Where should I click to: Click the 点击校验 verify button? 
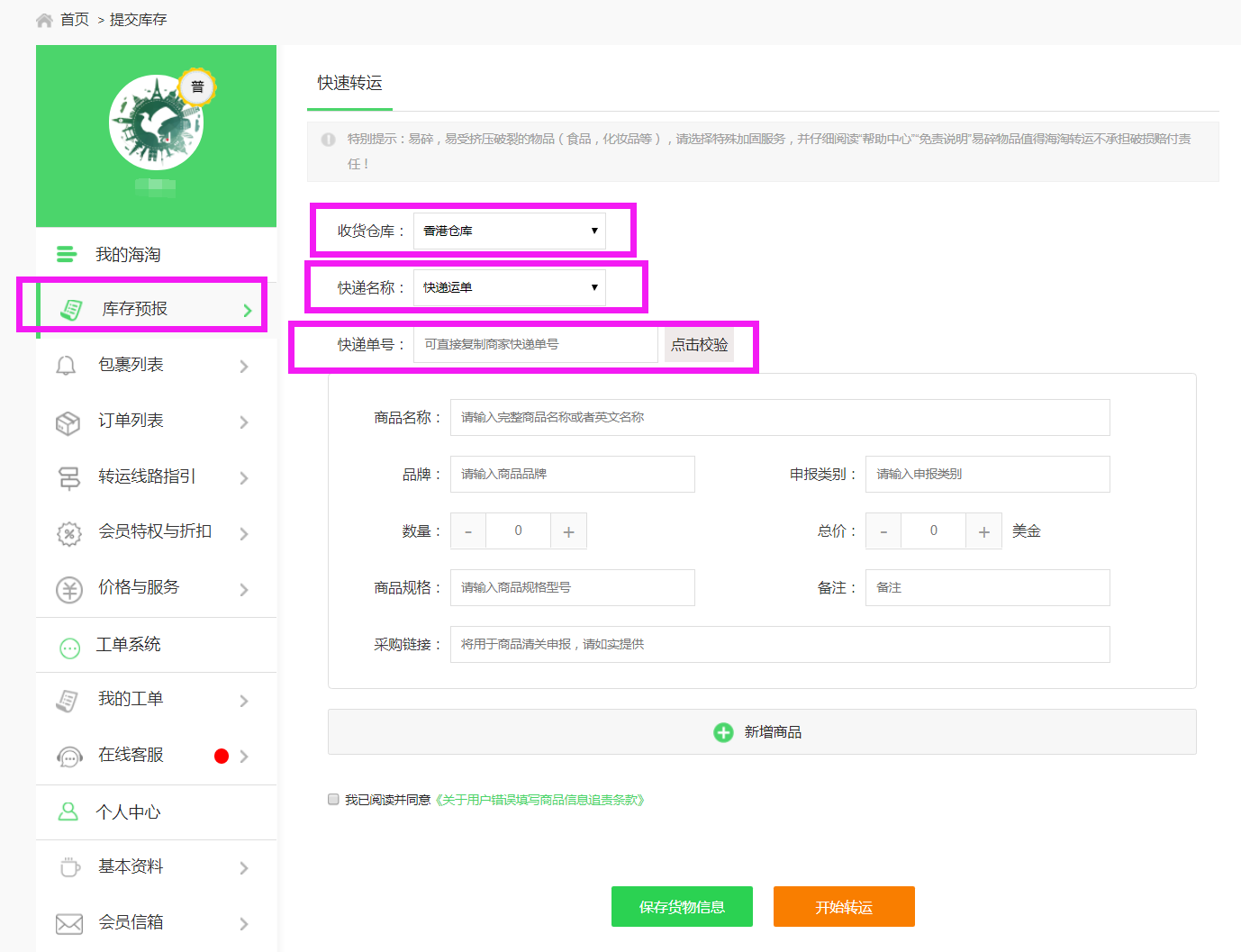(x=699, y=344)
